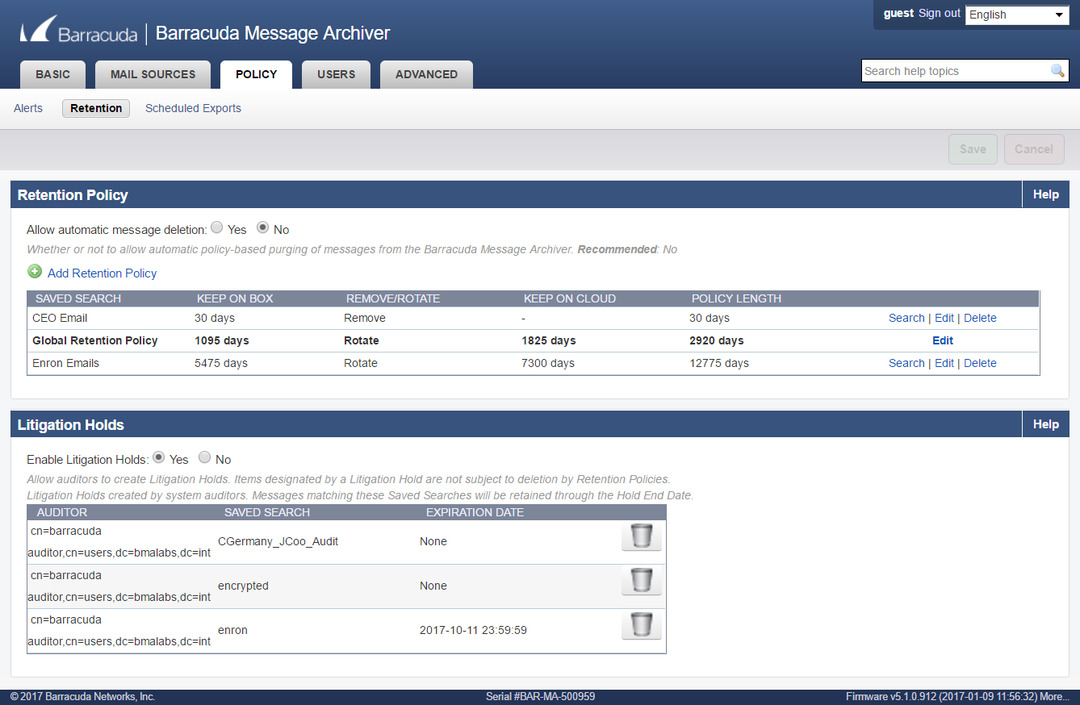Remove the encrypted litigation hold via trash icon

641,580
